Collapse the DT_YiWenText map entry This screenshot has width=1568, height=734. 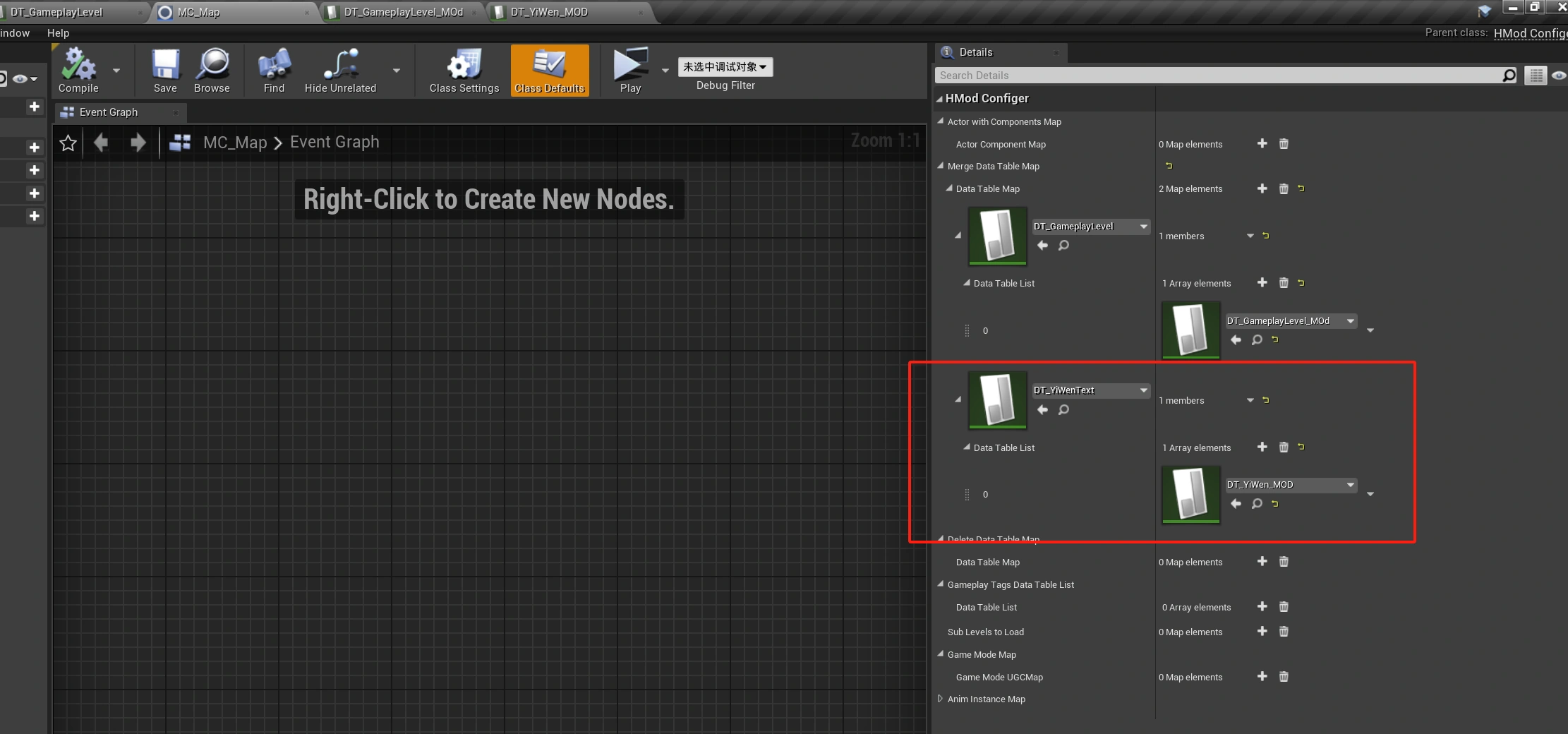tap(958, 399)
